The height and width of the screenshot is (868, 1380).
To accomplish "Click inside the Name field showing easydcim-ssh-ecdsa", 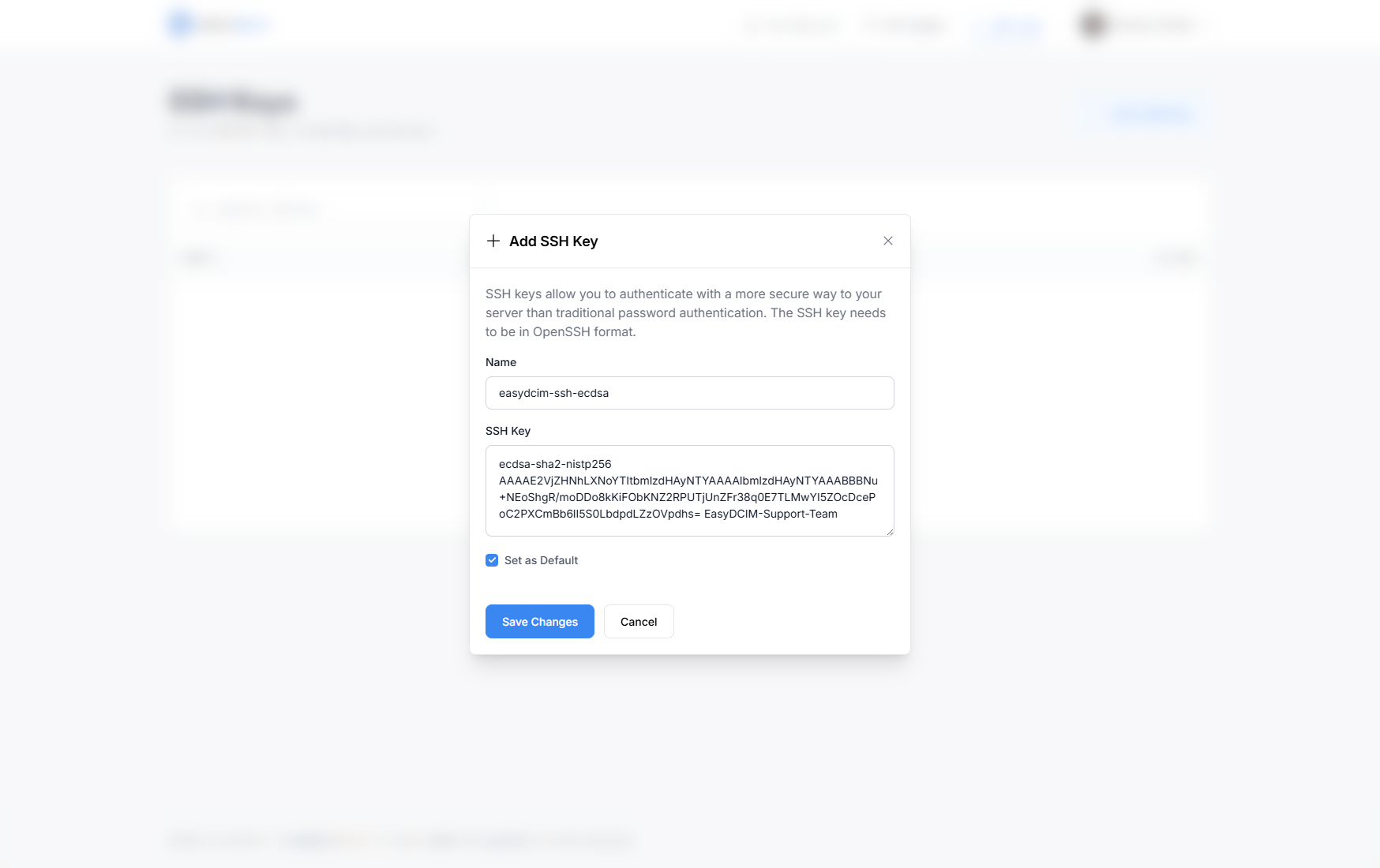I will [689, 392].
